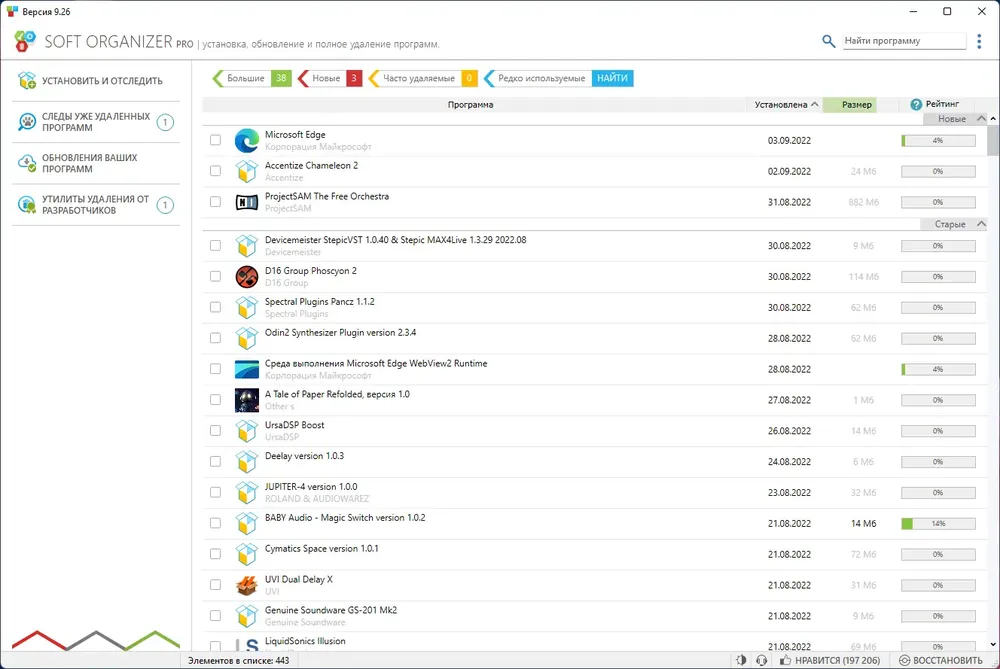Click the rating help question mark icon
This screenshot has height=669, width=1000.
pos(916,105)
